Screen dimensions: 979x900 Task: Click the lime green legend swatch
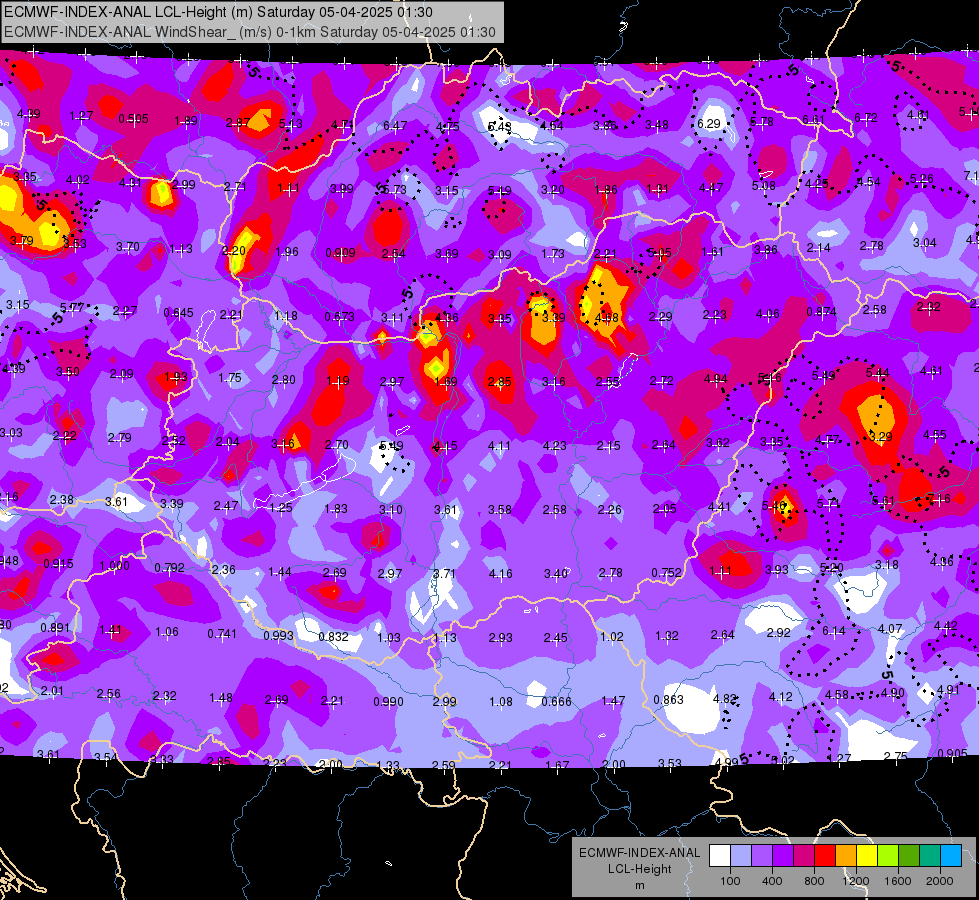pyautogui.click(x=888, y=856)
